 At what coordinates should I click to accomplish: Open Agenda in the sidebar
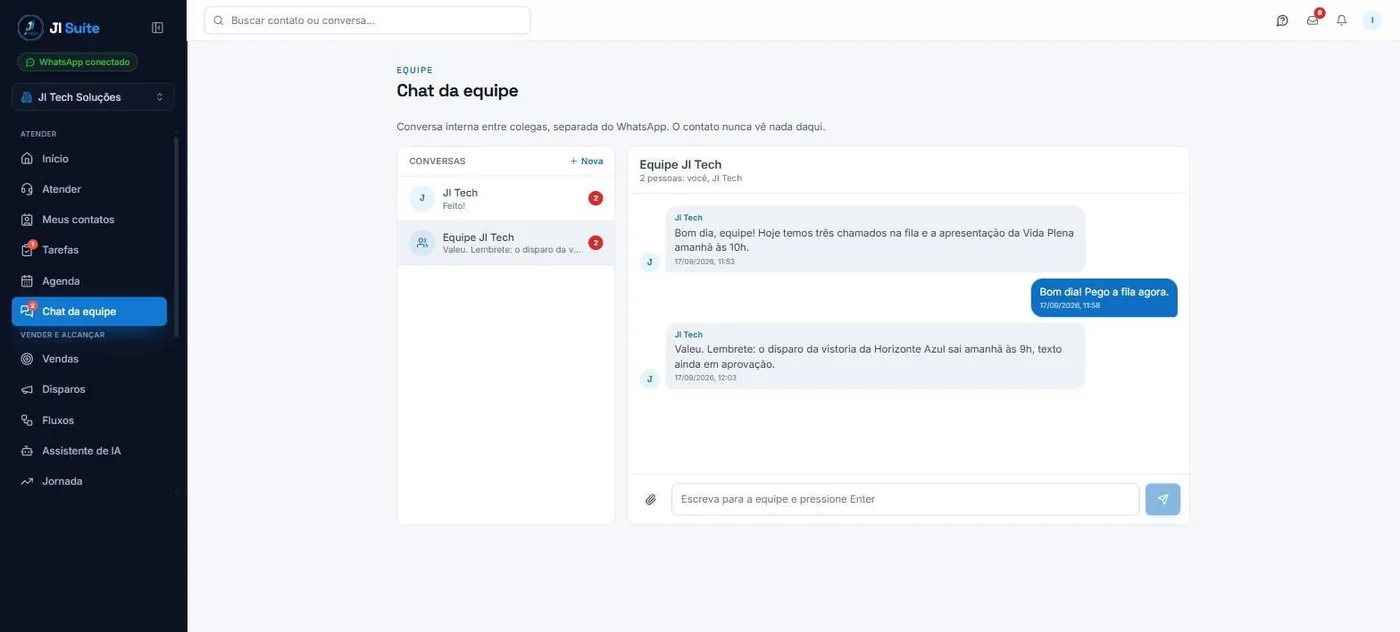[x=89, y=281]
